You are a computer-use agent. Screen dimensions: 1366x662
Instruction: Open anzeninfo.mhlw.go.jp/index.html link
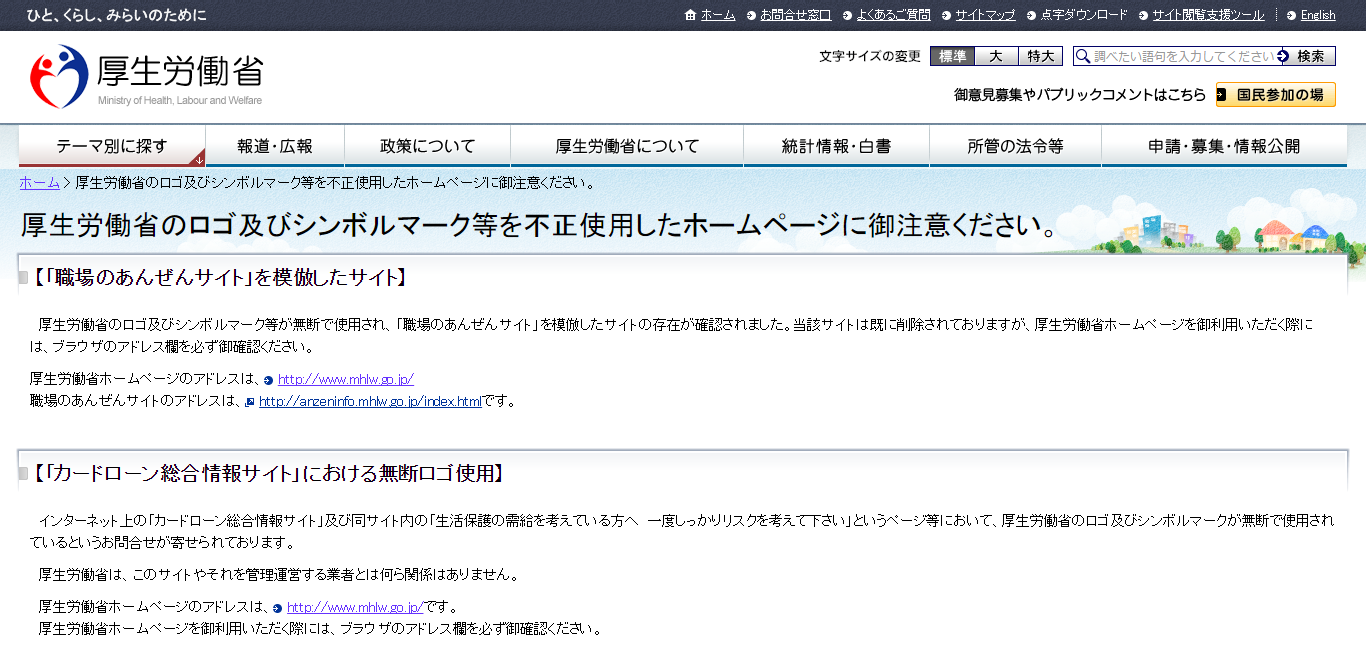[x=370, y=401]
